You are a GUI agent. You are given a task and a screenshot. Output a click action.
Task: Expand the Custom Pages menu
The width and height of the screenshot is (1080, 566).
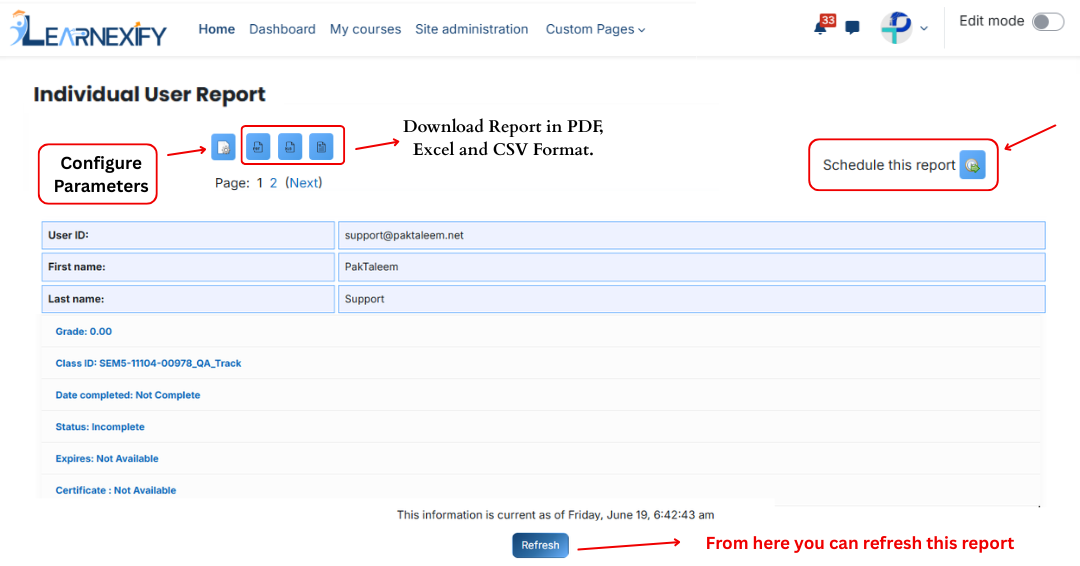pyautogui.click(x=595, y=30)
